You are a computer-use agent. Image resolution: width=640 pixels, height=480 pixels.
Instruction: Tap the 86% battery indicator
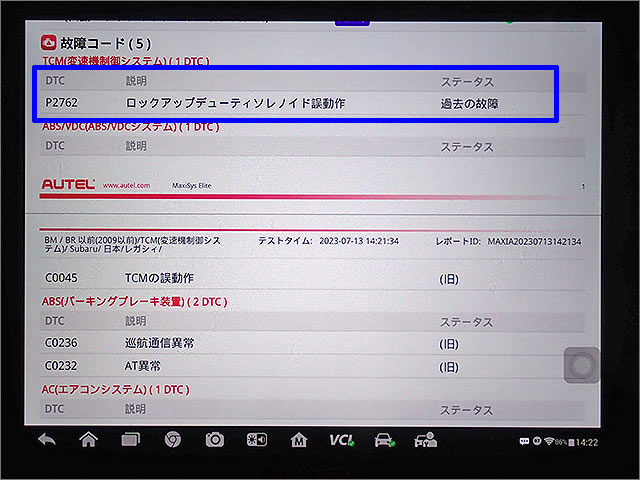564,442
